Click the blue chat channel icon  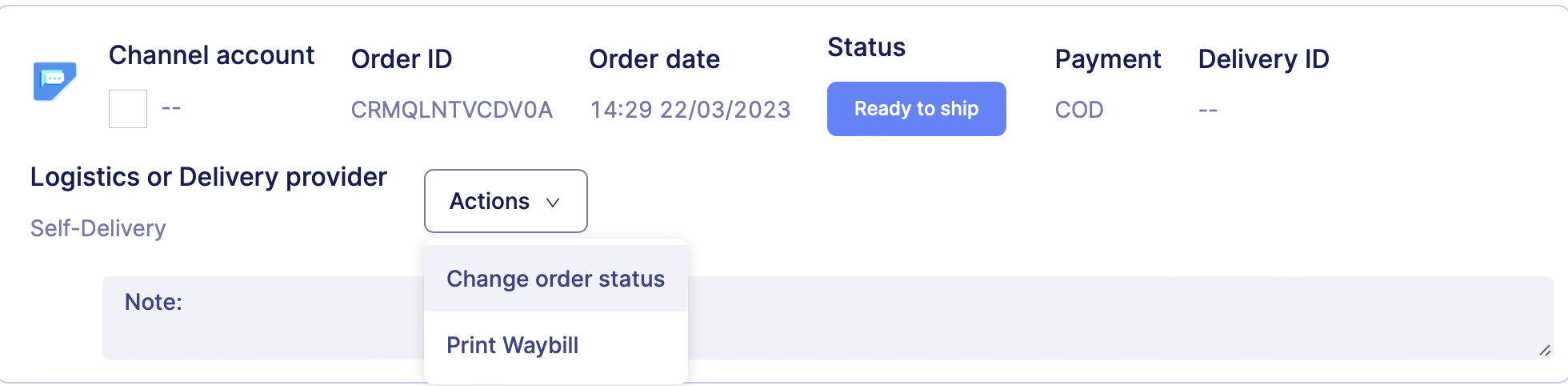click(54, 81)
